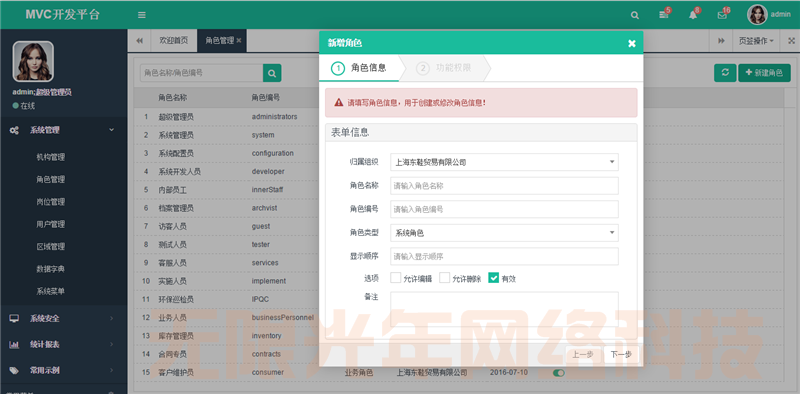Click step 1 circle in the wizard
The height and width of the screenshot is (394, 800).
(x=338, y=68)
